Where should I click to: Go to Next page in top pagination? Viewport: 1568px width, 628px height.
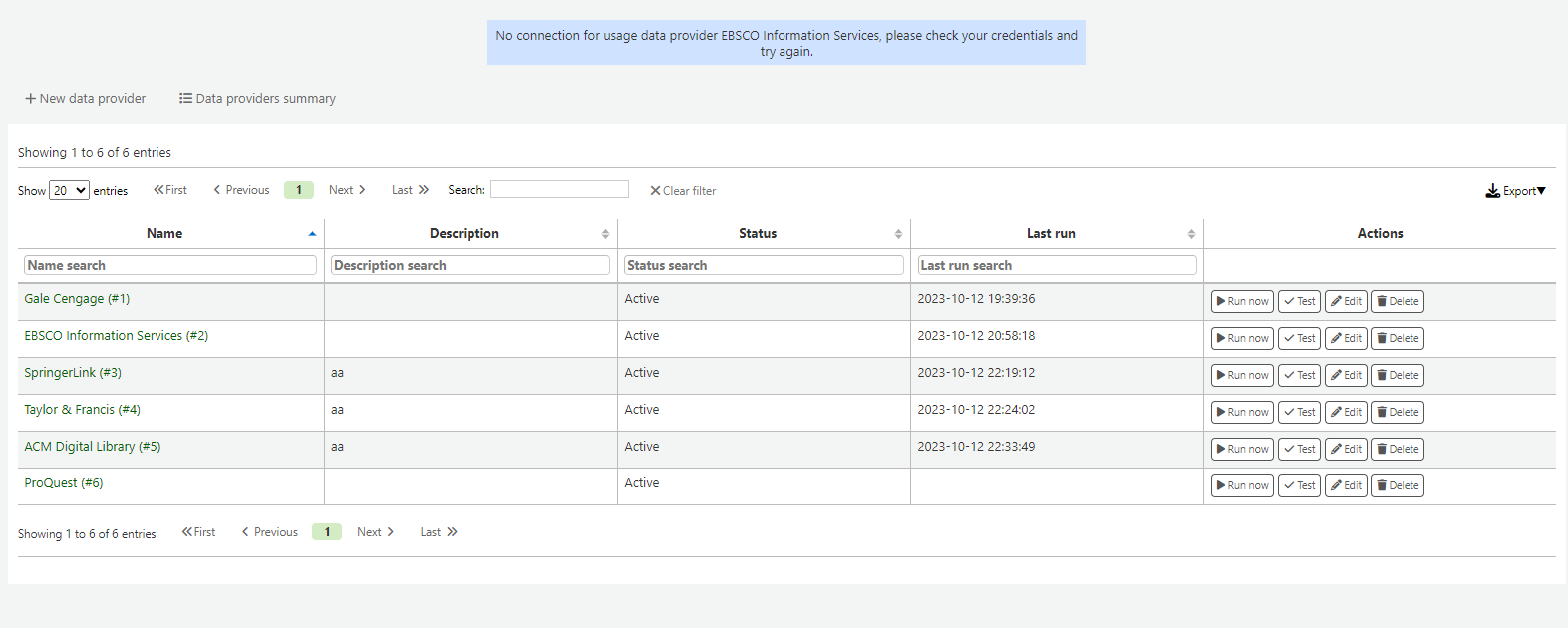pos(347,190)
